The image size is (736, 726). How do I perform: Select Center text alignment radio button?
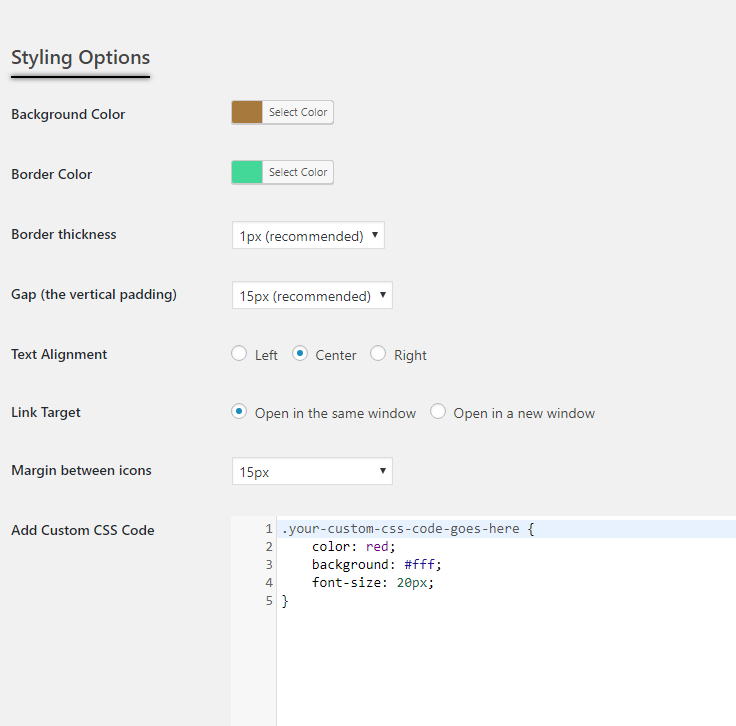pyautogui.click(x=300, y=353)
